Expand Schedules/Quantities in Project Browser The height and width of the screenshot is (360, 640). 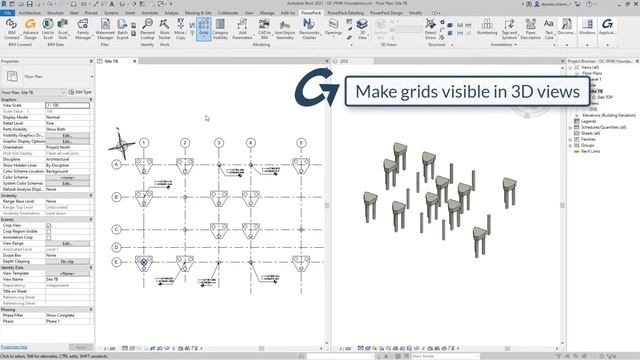[571, 128]
